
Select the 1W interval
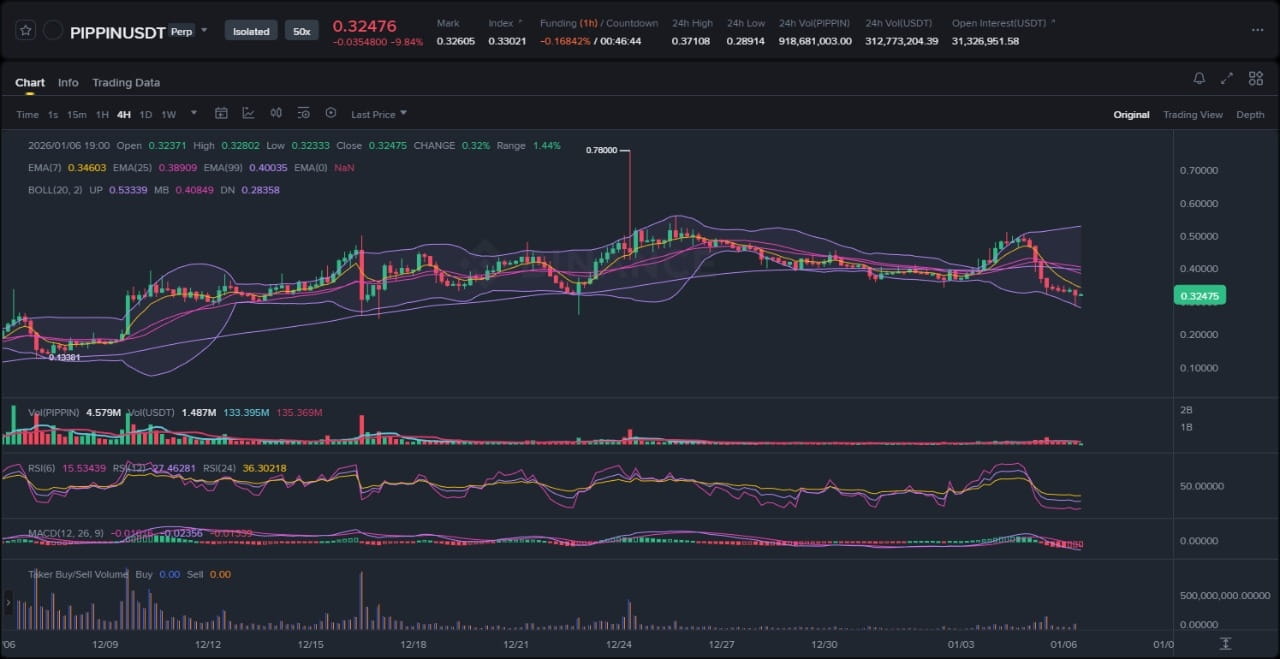point(168,114)
